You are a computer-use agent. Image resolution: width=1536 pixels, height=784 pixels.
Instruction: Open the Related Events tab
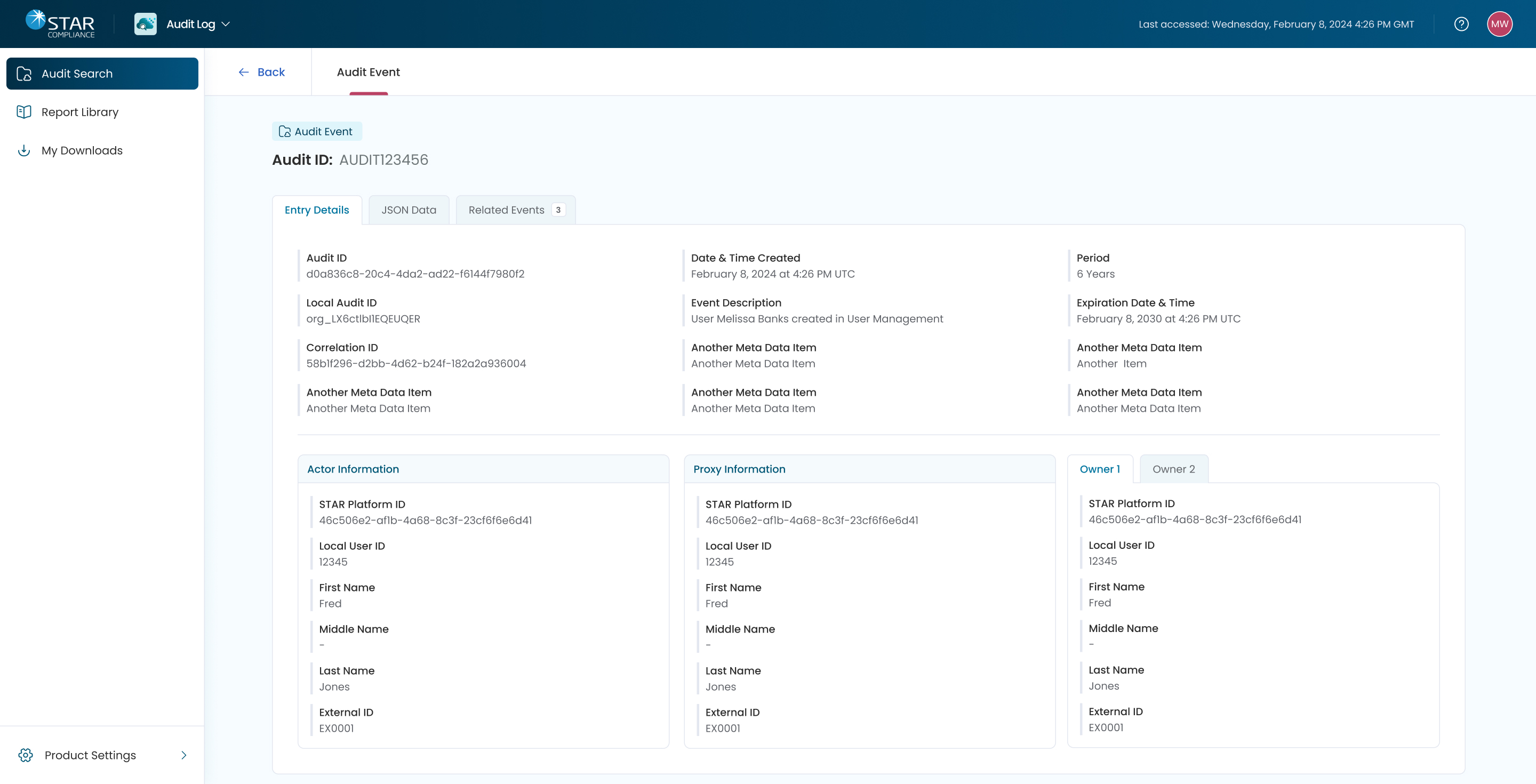click(x=506, y=210)
